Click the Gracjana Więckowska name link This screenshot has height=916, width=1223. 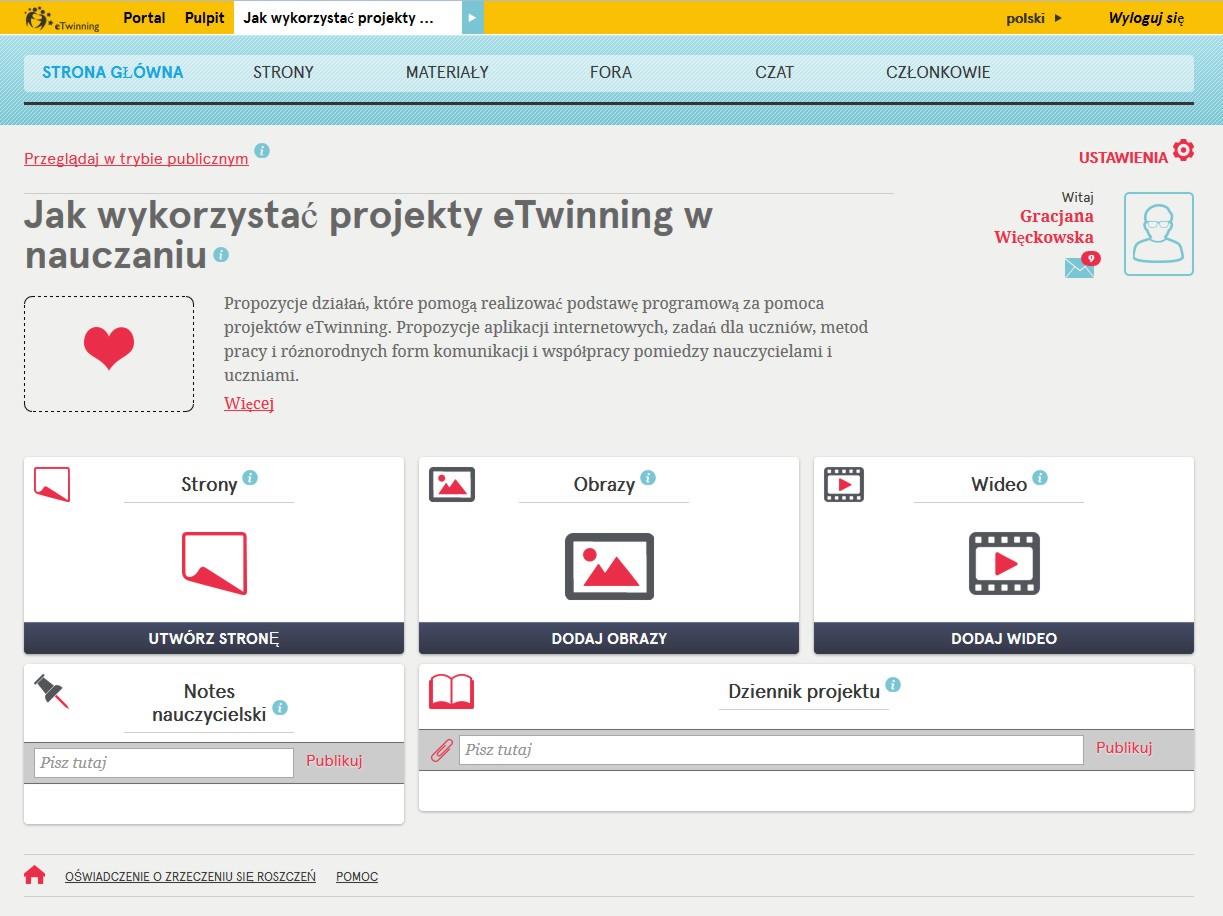[x=1044, y=226]
